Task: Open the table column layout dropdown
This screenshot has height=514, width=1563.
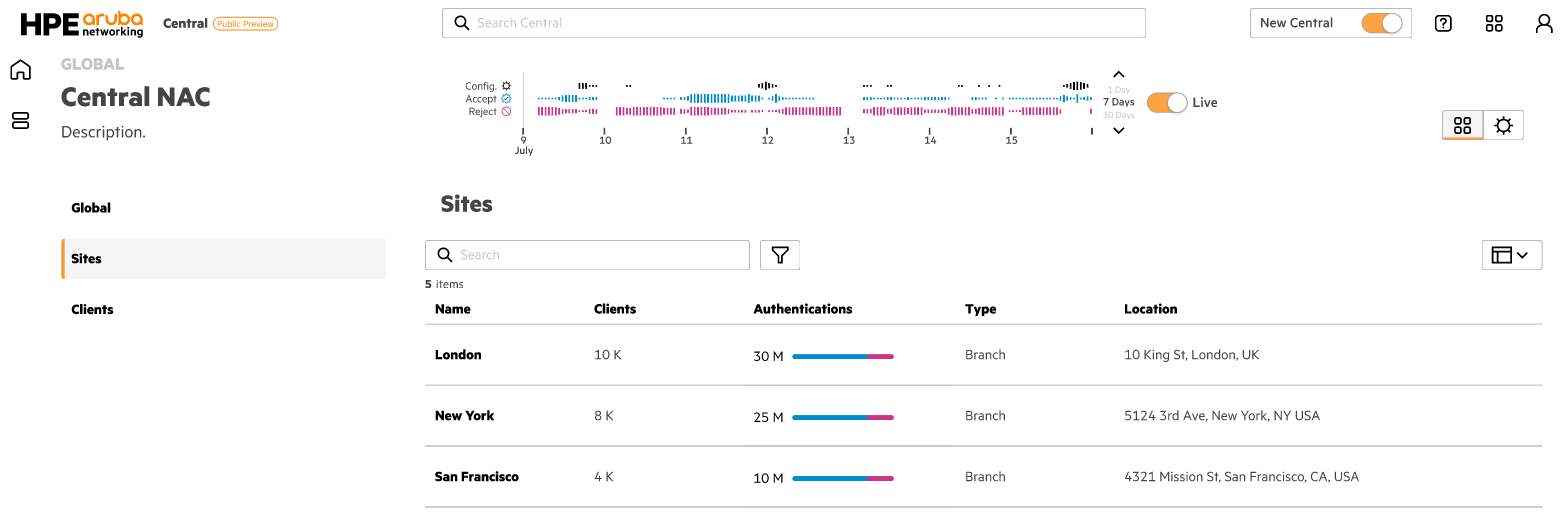Action: click(x=1511, y=255)
